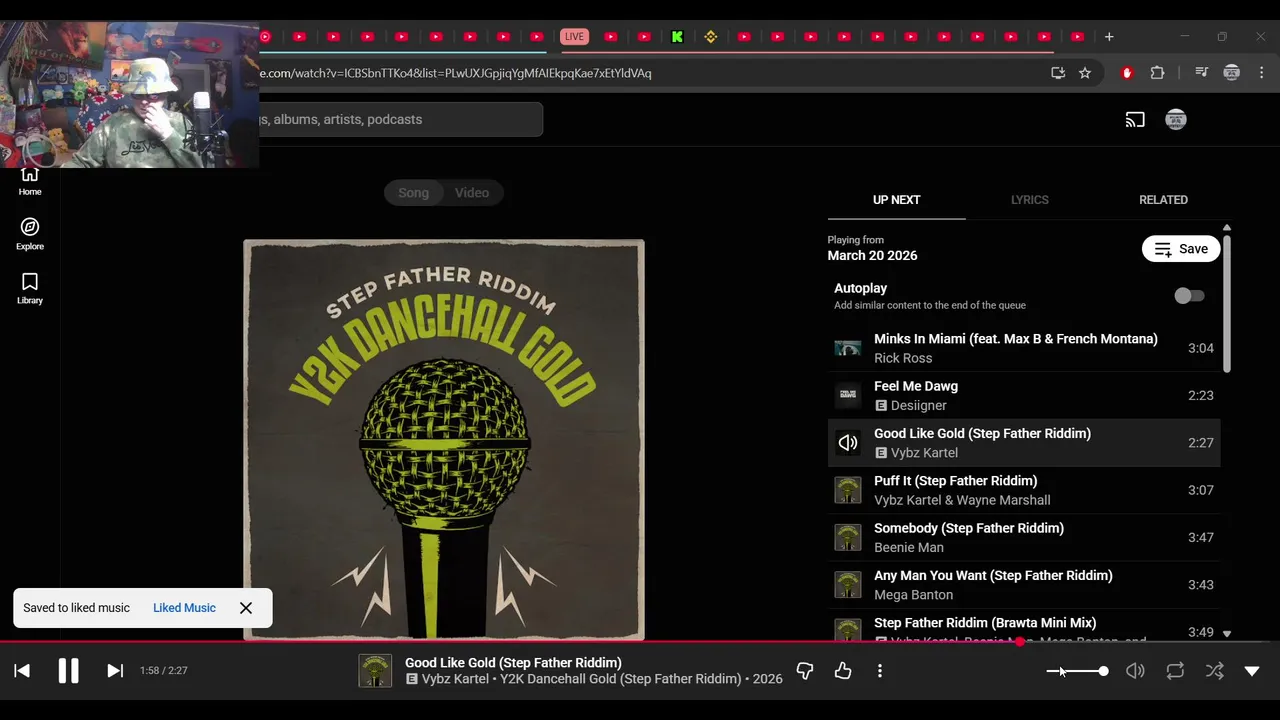Pause the current song
The width and height of the screenshot is (1280, 720).
pos(68,671)
